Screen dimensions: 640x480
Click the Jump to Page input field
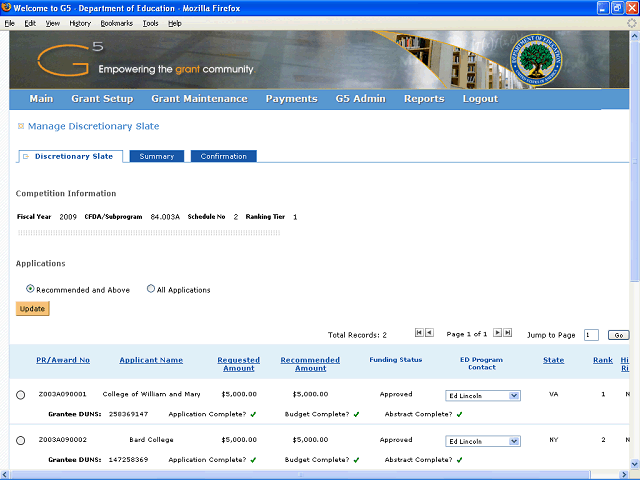591,335
